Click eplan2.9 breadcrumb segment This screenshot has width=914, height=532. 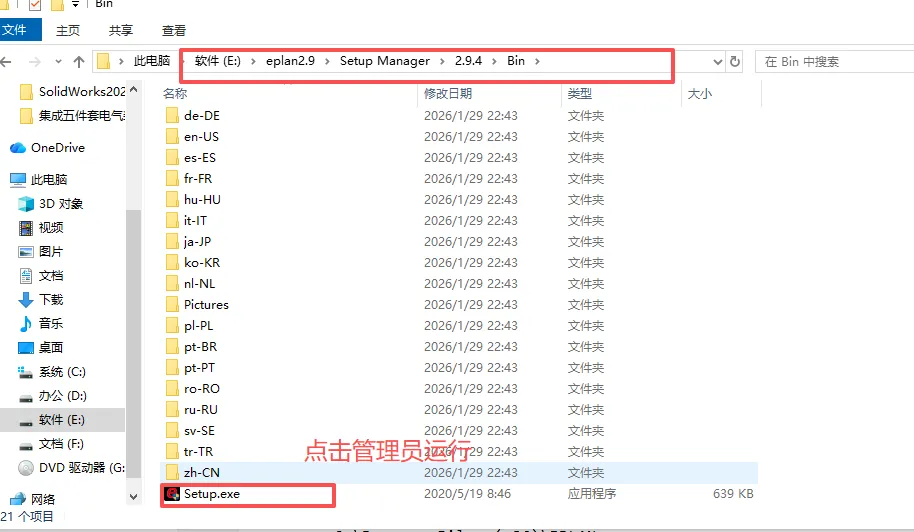tap(290, 61)
